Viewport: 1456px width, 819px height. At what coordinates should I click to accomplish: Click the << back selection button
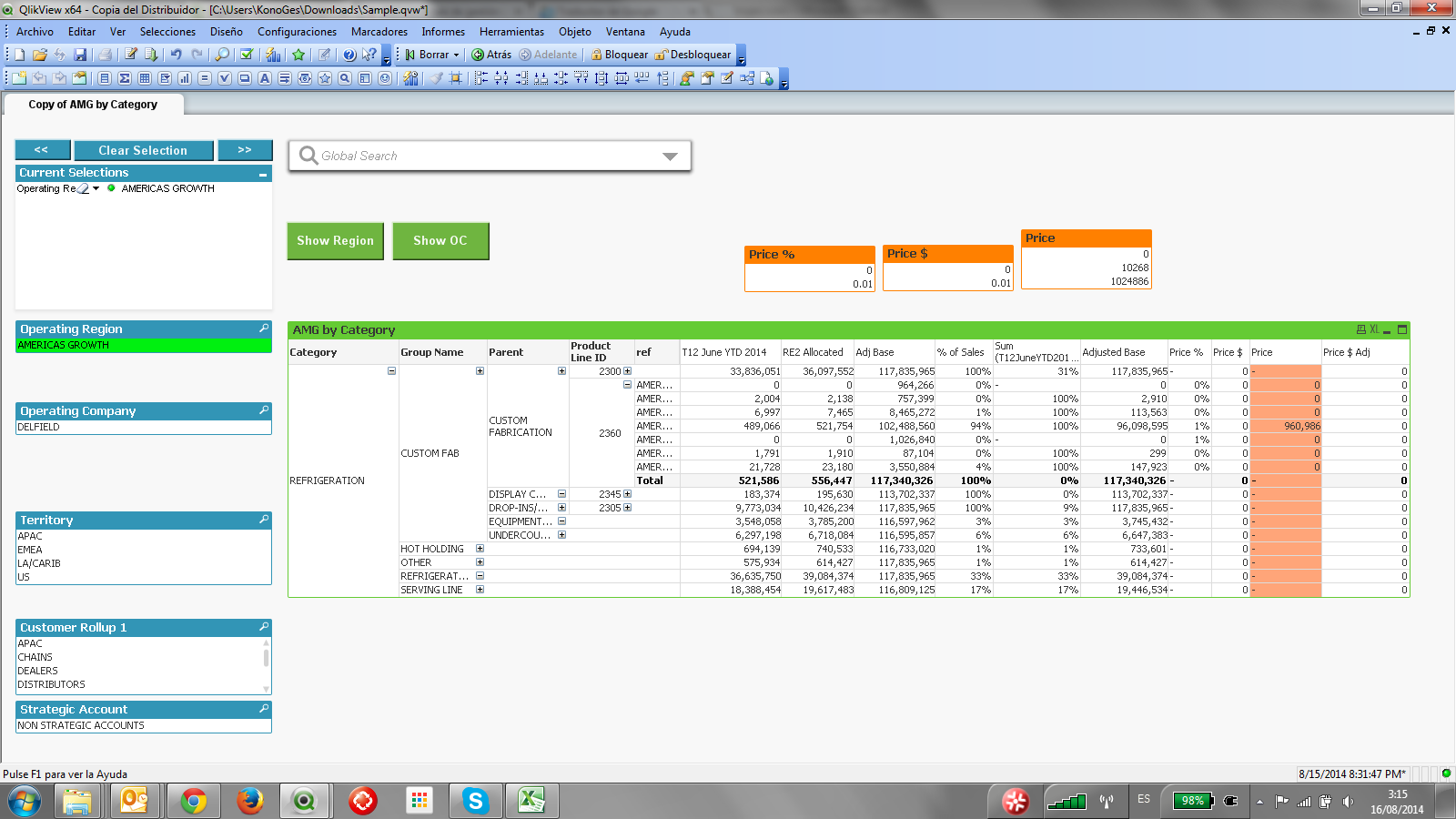click(41, 150)
